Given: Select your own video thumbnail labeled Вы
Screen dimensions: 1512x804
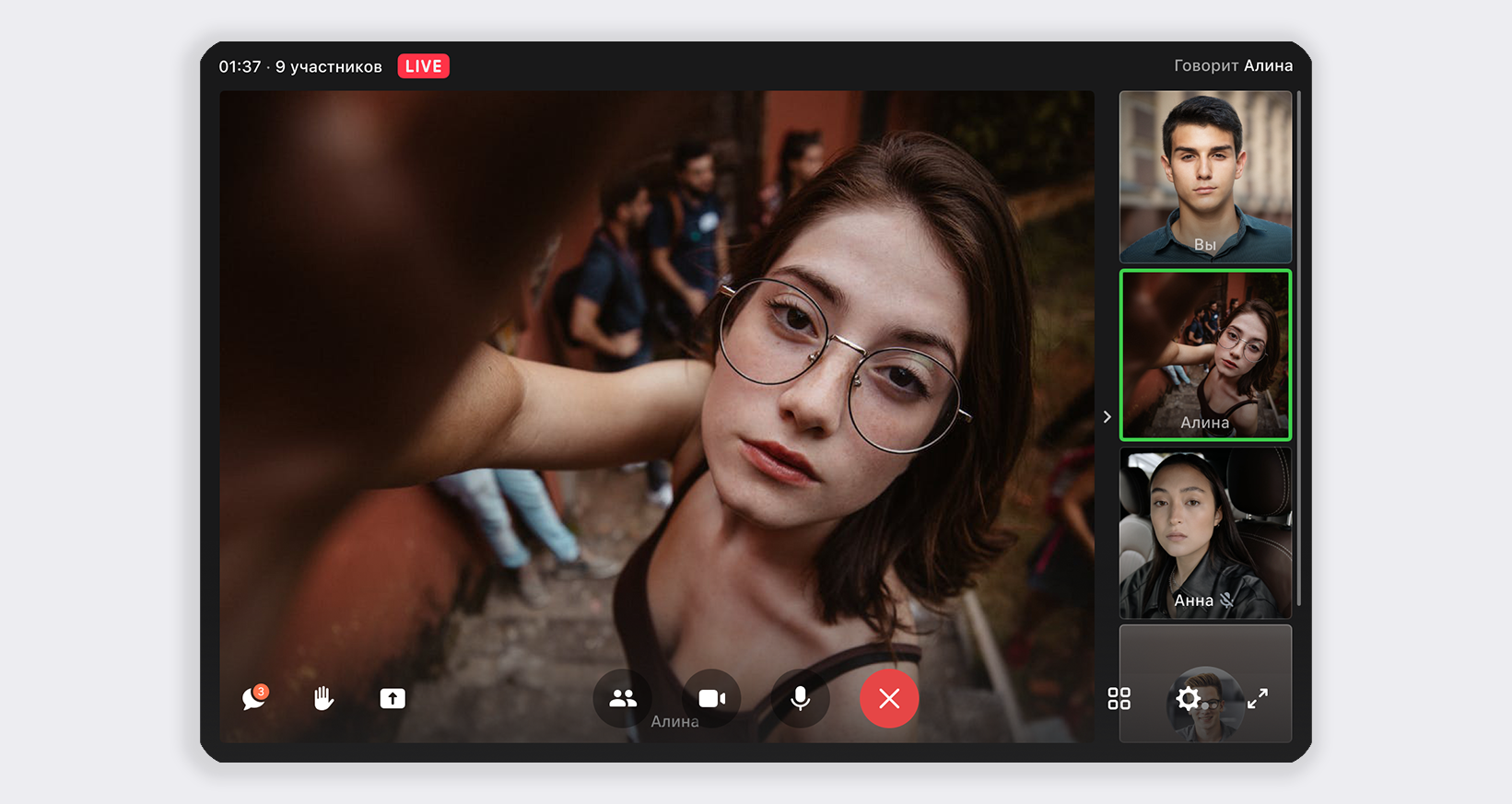Looking at the screenshot, I should (1205, 176).
